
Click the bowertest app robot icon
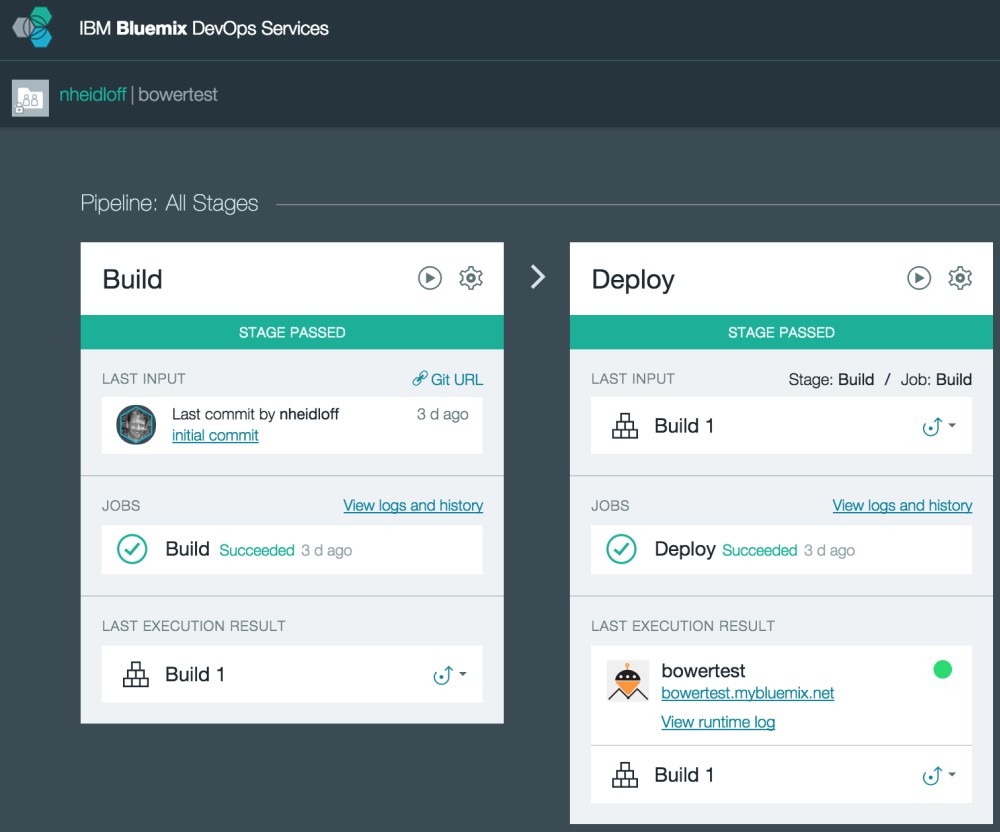[628, 680]
